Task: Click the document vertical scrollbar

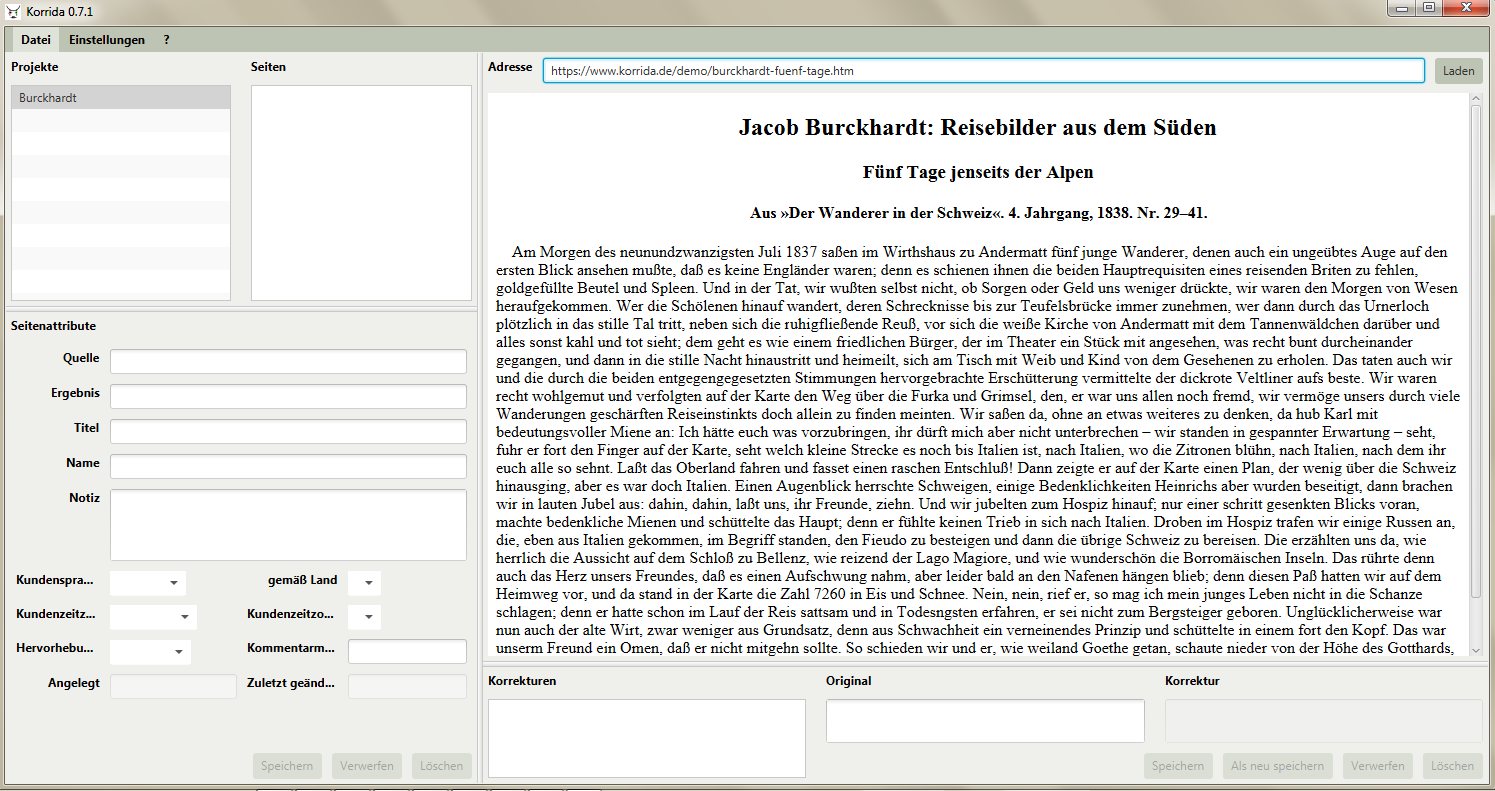Action: coord(1476,350)
